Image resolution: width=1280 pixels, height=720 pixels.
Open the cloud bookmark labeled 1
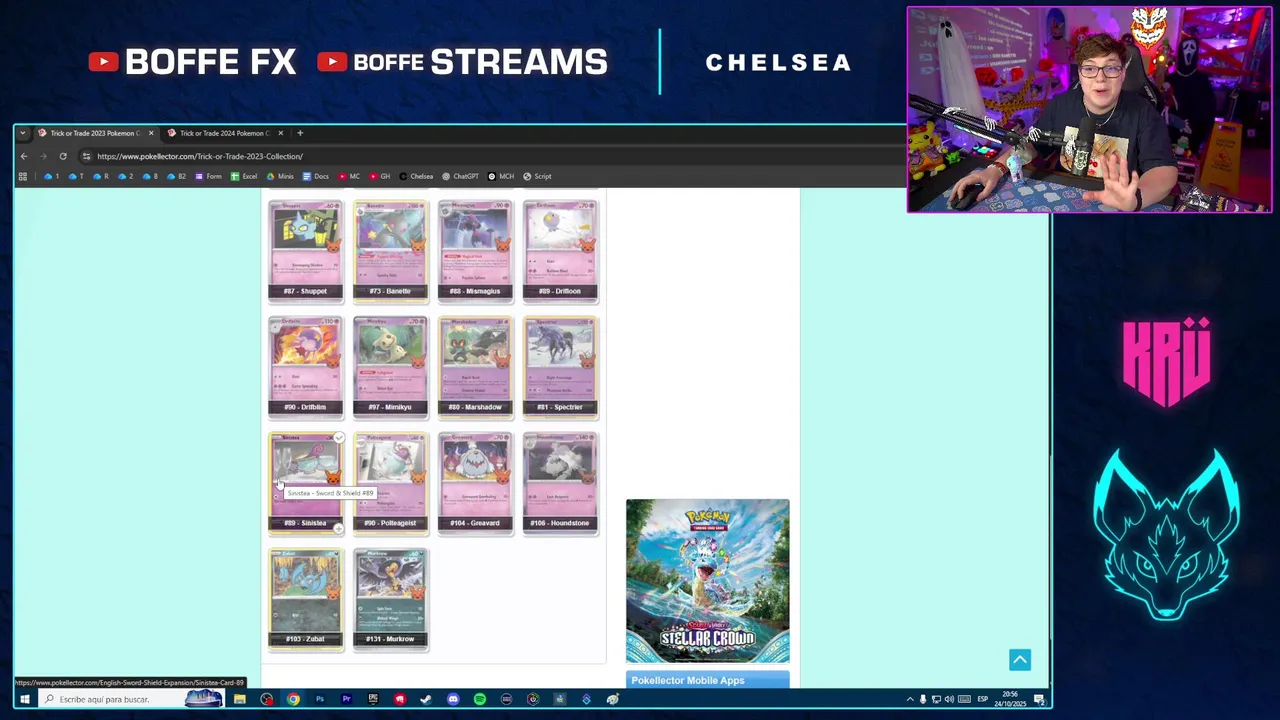(51, 176)
